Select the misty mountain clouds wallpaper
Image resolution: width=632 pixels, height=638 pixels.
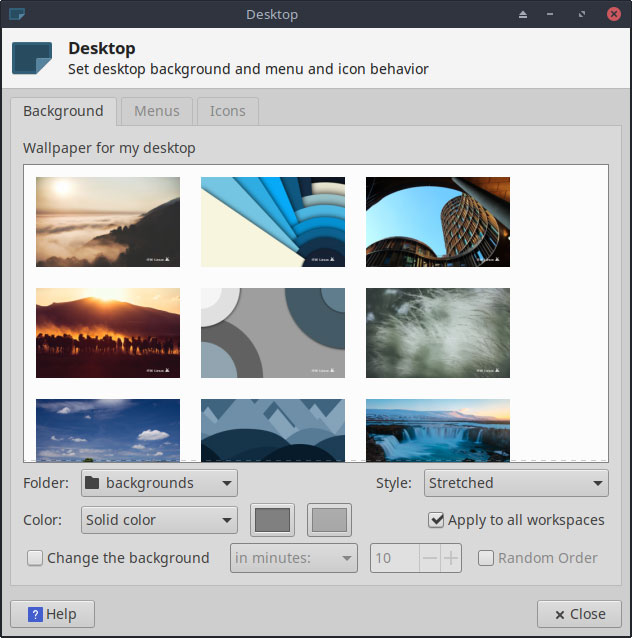(108, 222)
